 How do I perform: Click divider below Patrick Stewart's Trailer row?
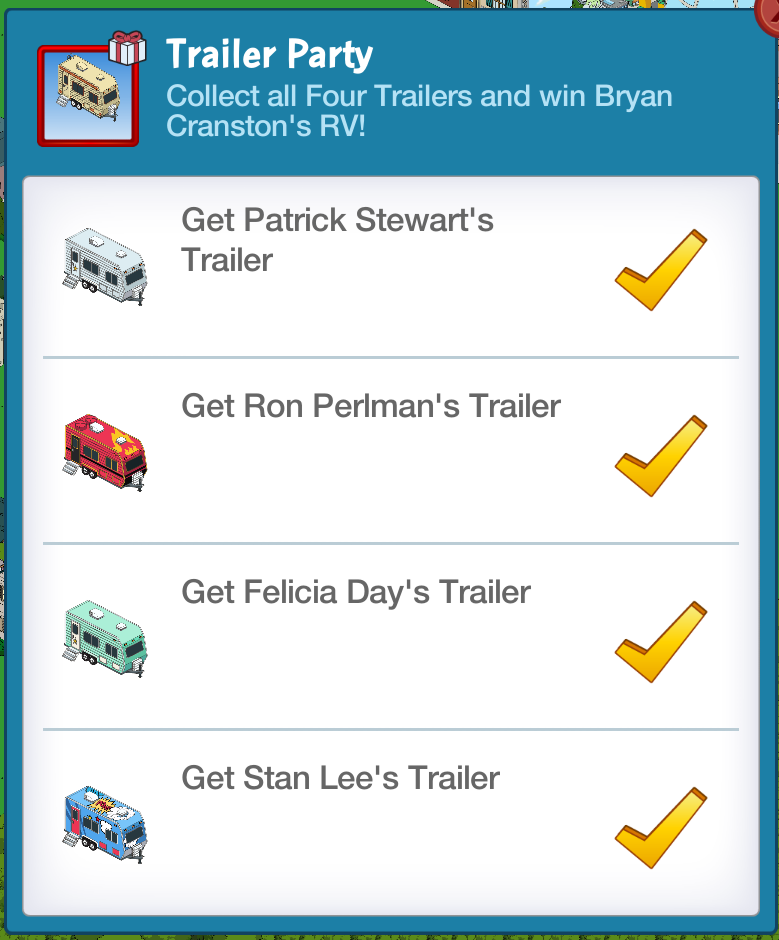(390, 357)
